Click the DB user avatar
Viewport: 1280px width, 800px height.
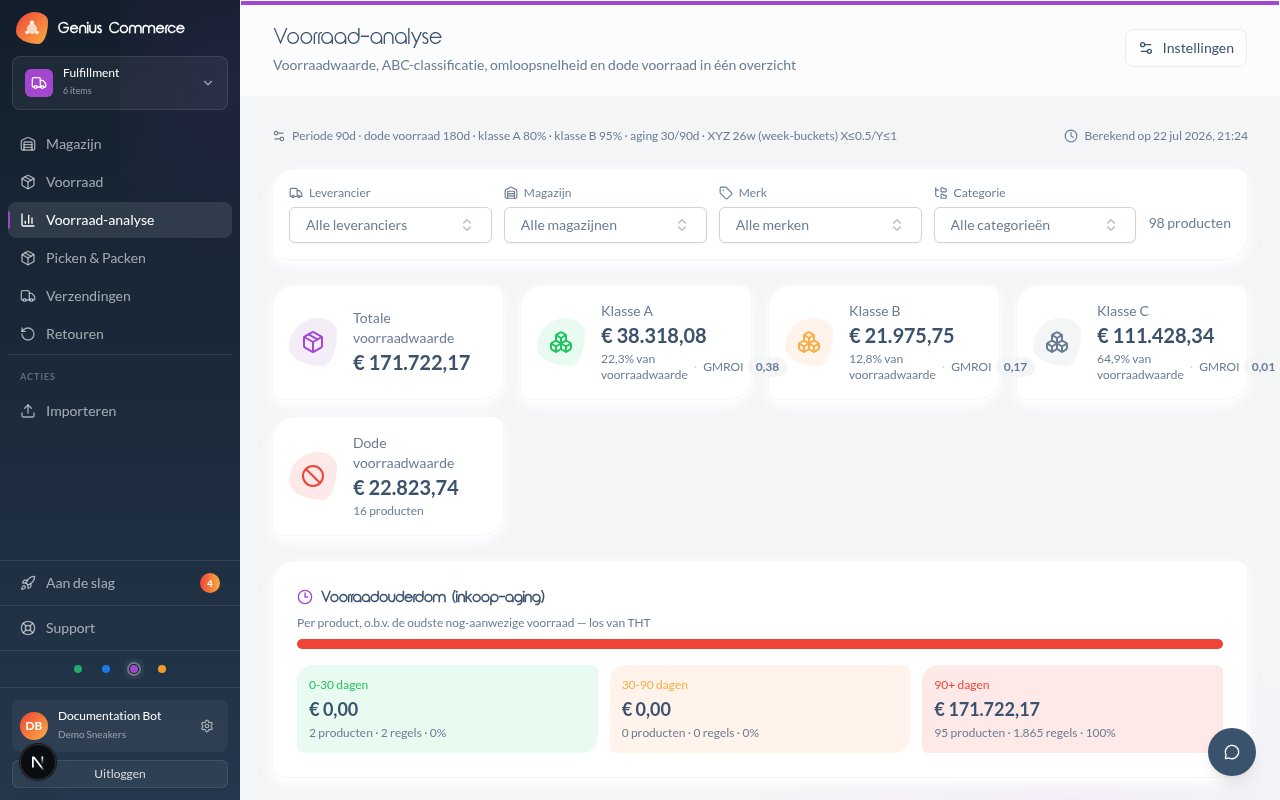pyautogui.click(x=34, y=726)
